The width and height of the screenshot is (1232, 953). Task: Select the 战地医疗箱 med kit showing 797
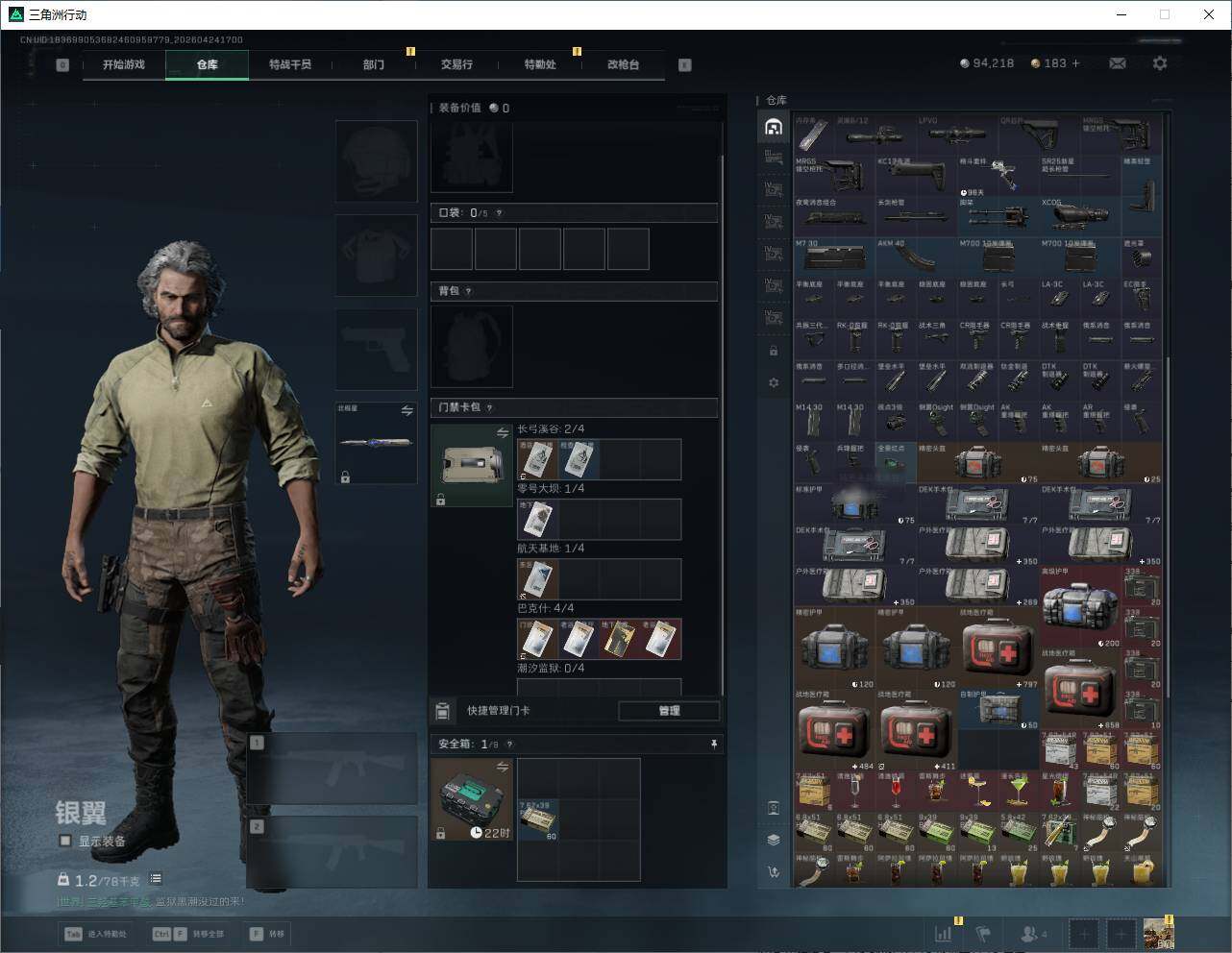coord(998,647)
